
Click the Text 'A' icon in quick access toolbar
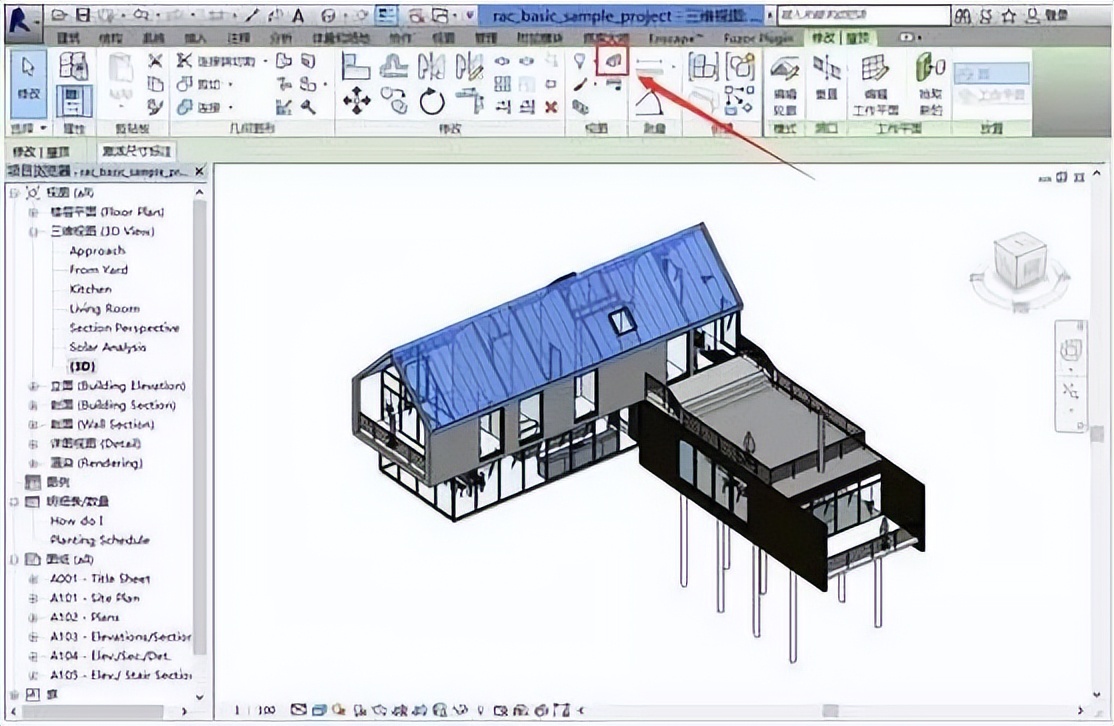[x=298, y=16]
